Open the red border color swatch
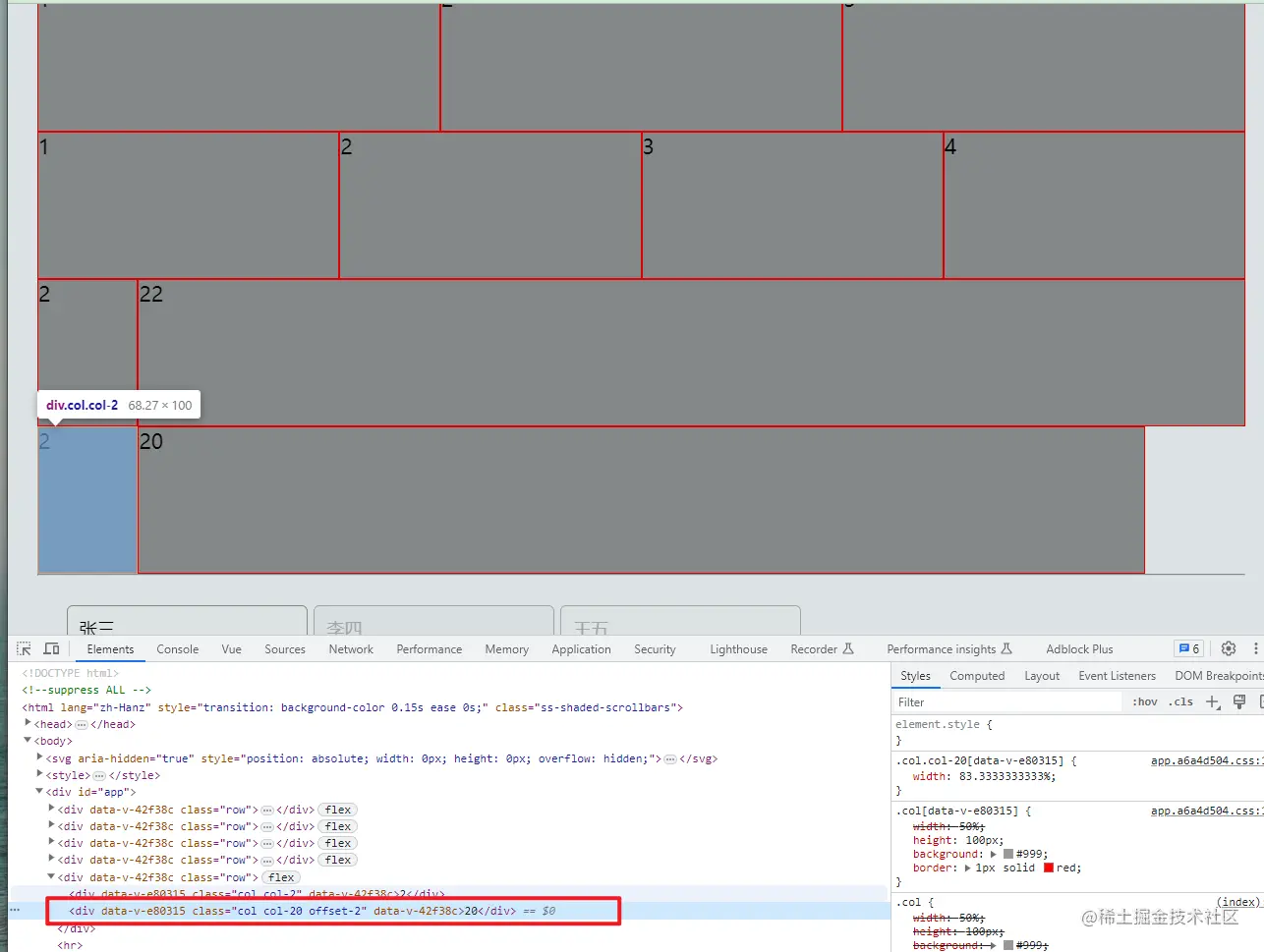The width and height of the screenshot is (1264, 952). [x=1049, y=868]
